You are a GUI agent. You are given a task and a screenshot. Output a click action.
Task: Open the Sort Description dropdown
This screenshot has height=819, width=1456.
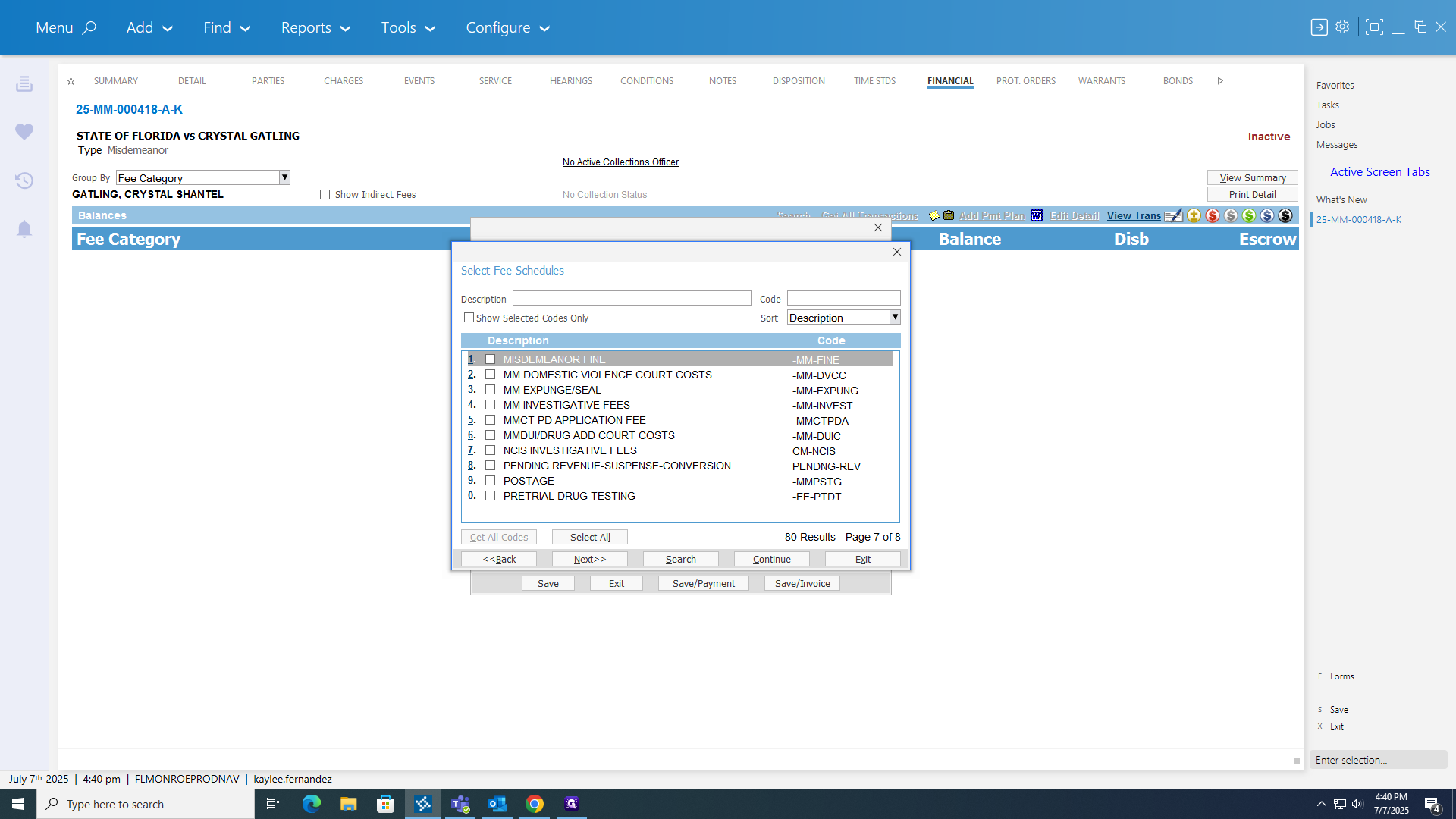tap(896, 317)
